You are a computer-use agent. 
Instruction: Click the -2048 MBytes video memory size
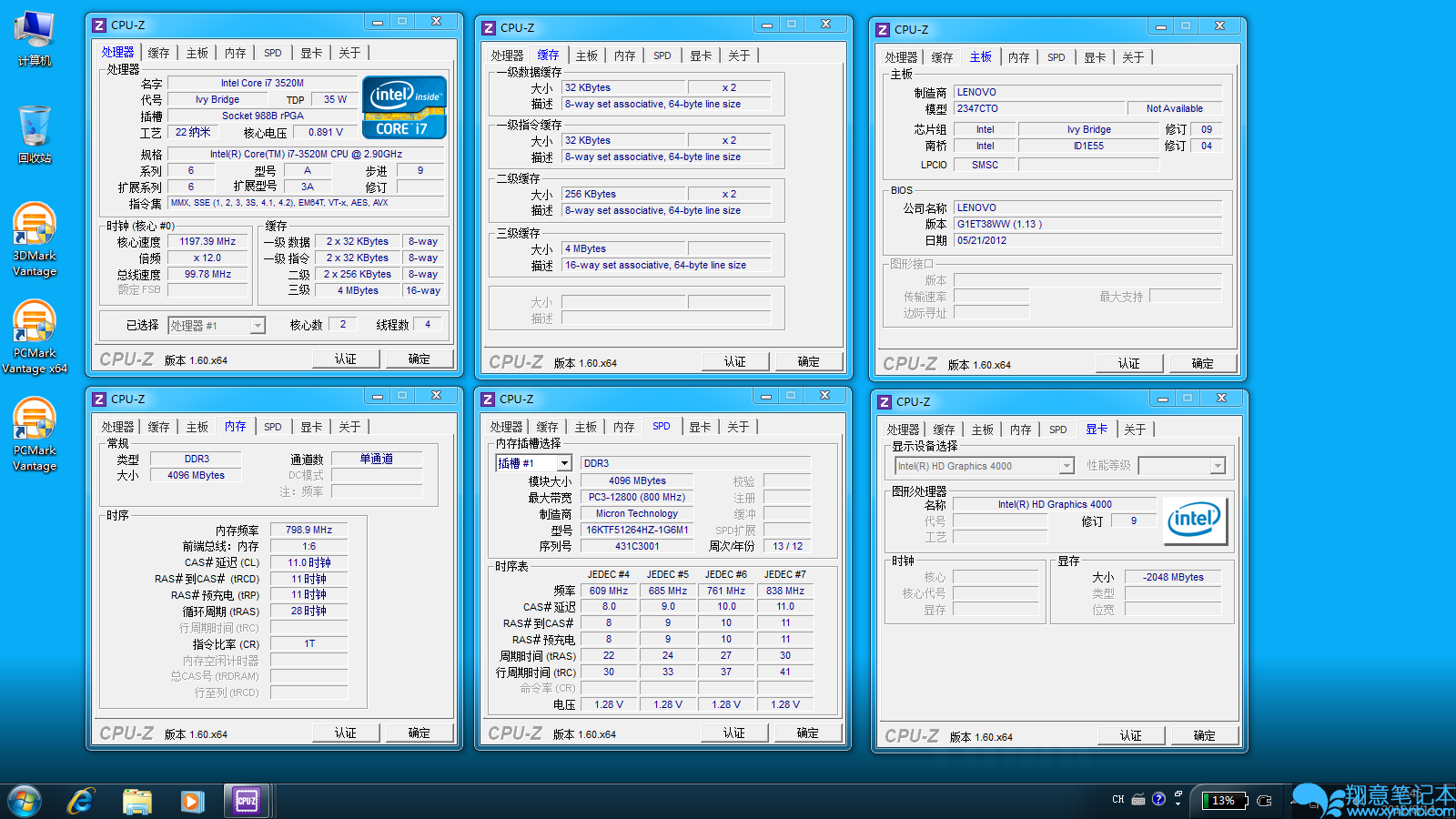point(1174,577)
